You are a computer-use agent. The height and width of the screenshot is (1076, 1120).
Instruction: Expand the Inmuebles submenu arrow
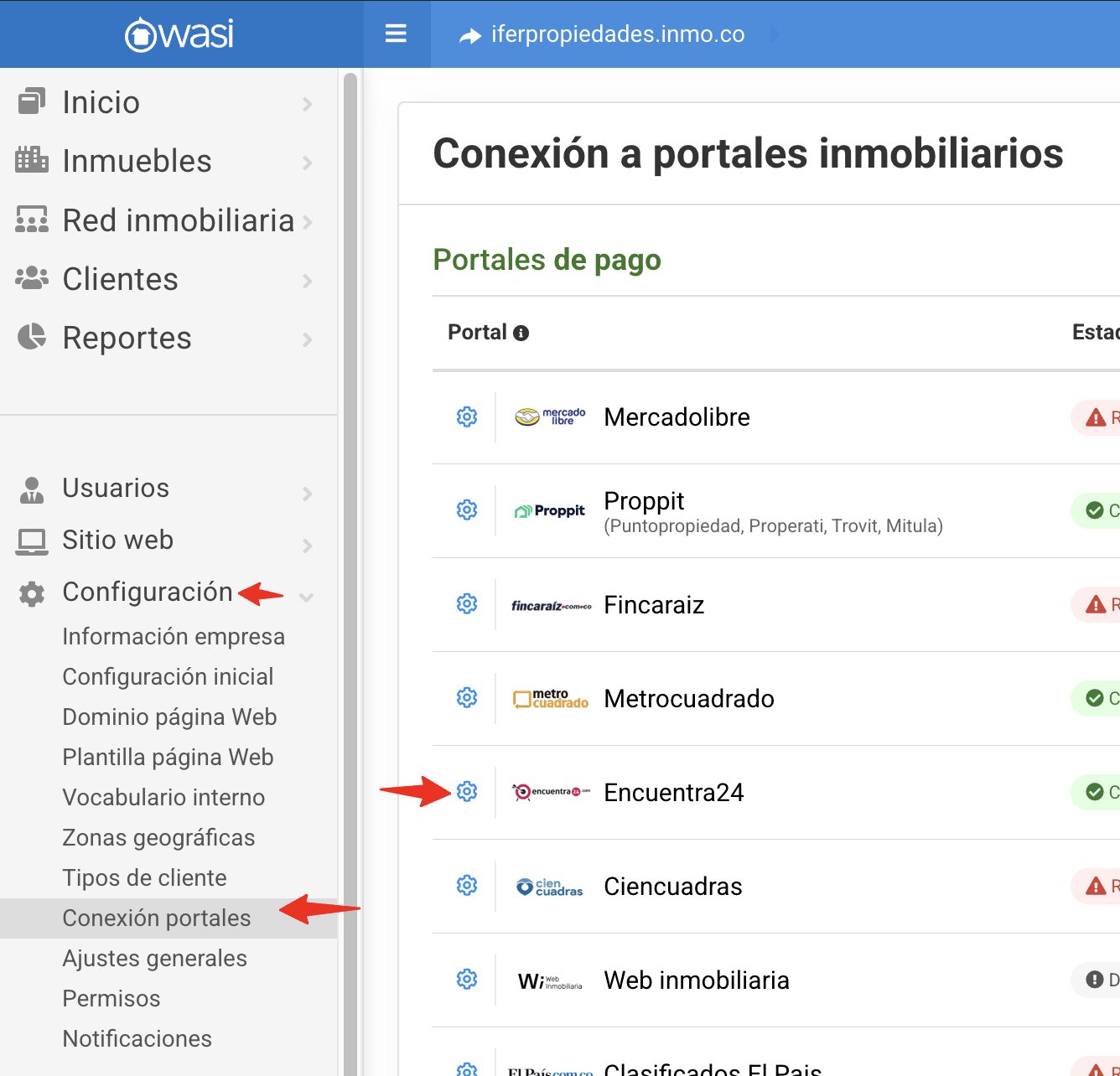(308, 163)
